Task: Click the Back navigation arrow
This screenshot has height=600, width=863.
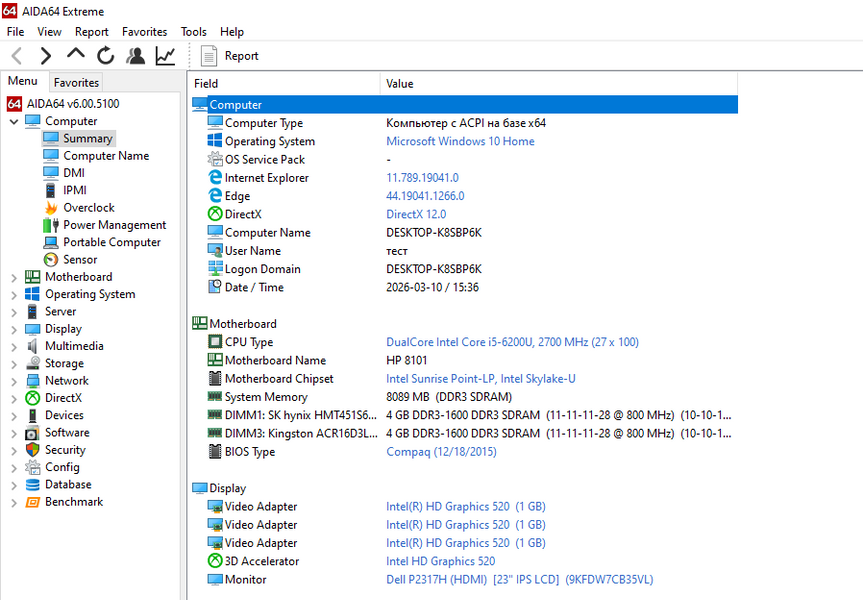Action: 17,56
